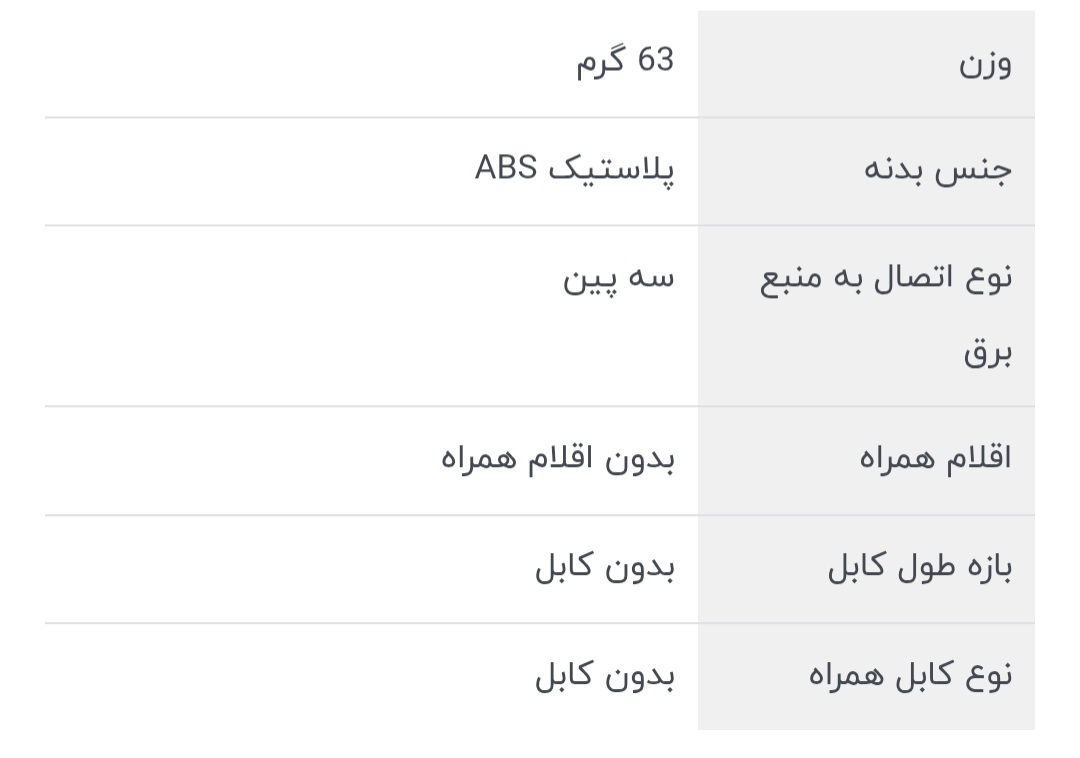
Task: Click the word ABS in the material value
Action: (506, 168)
